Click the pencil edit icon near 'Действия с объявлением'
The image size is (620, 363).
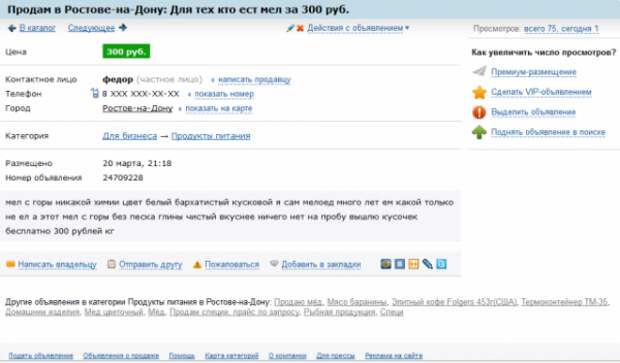pos(291,28)
